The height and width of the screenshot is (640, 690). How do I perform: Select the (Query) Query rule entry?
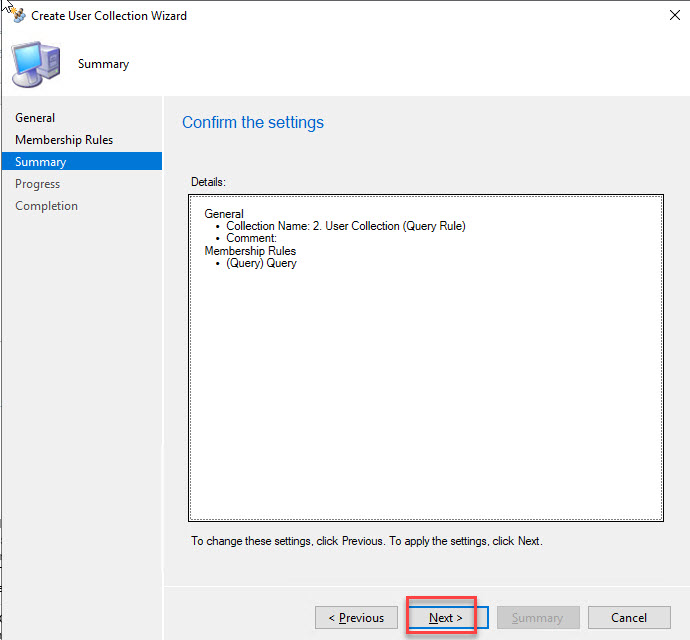point(261,264)
